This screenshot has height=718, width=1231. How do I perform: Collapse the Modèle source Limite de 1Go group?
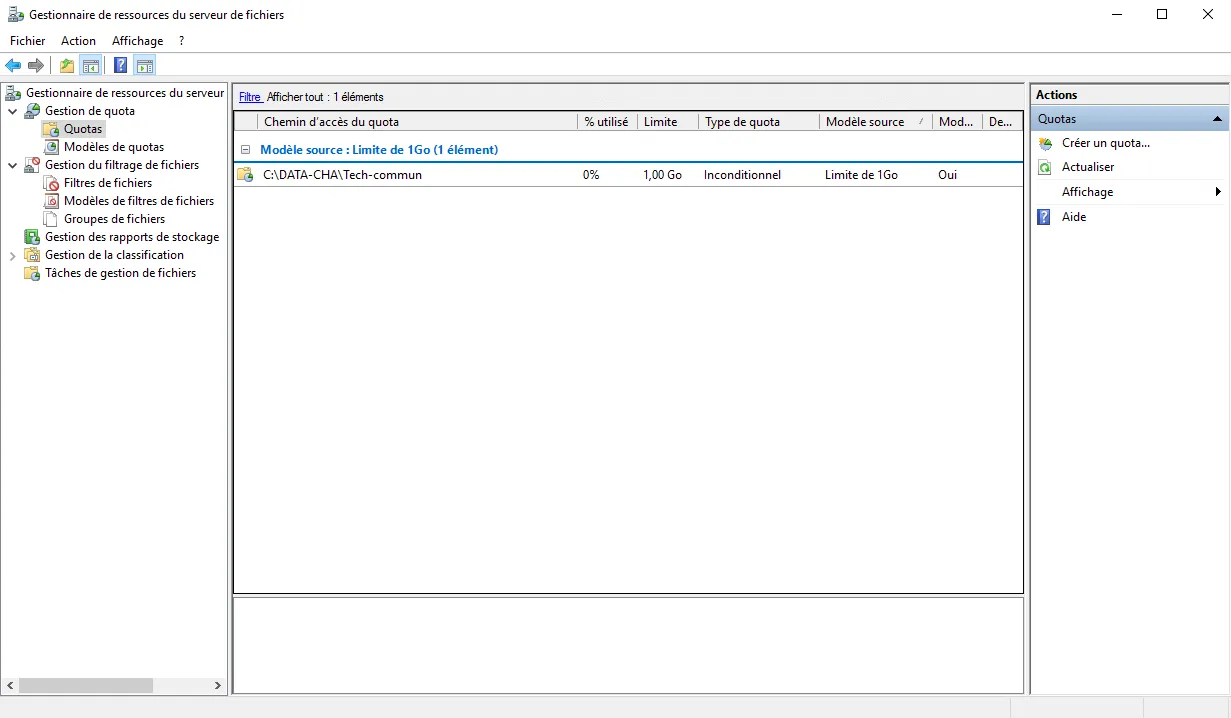245,150
